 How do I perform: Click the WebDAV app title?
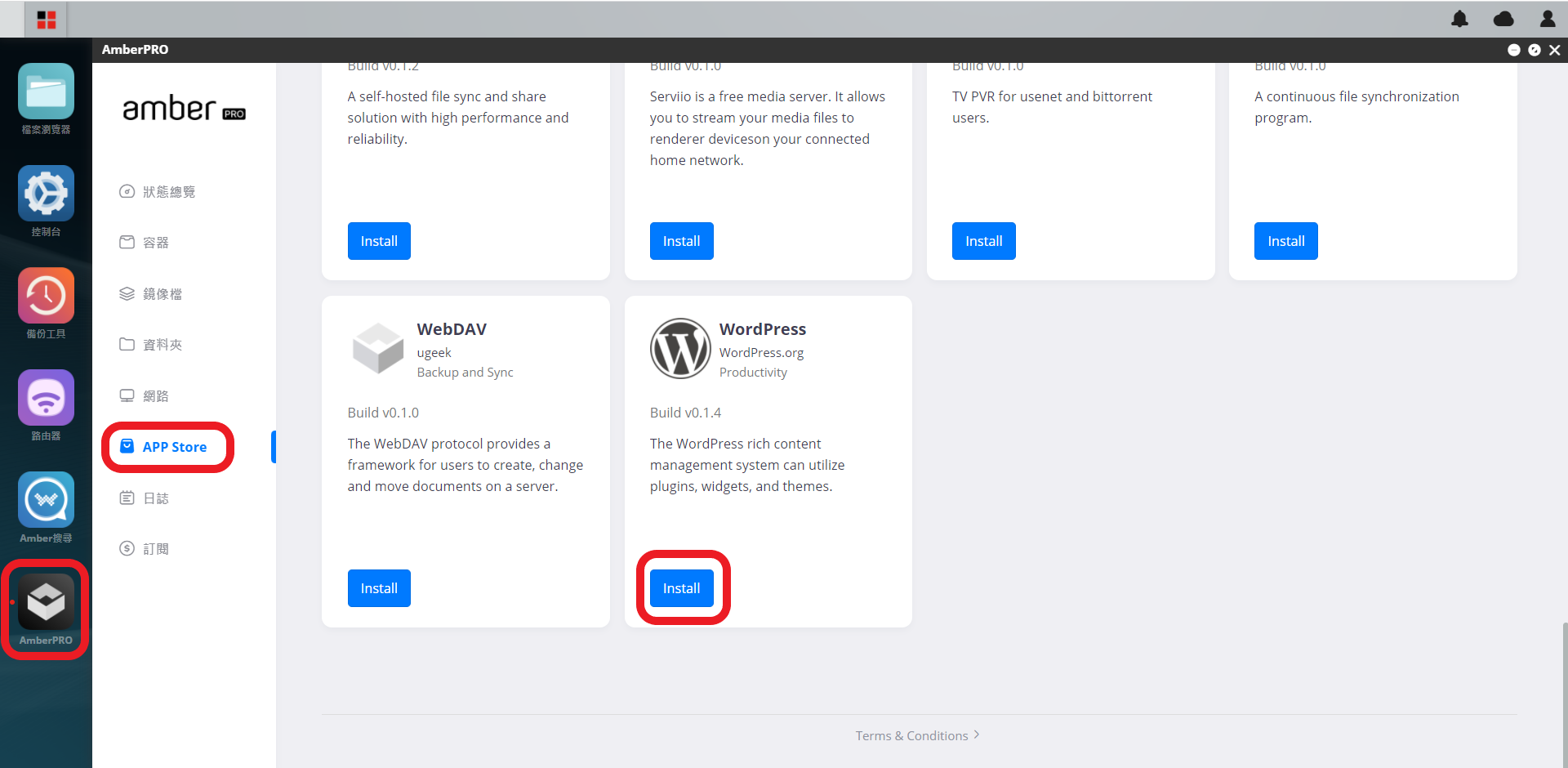[x=452, y=329]
